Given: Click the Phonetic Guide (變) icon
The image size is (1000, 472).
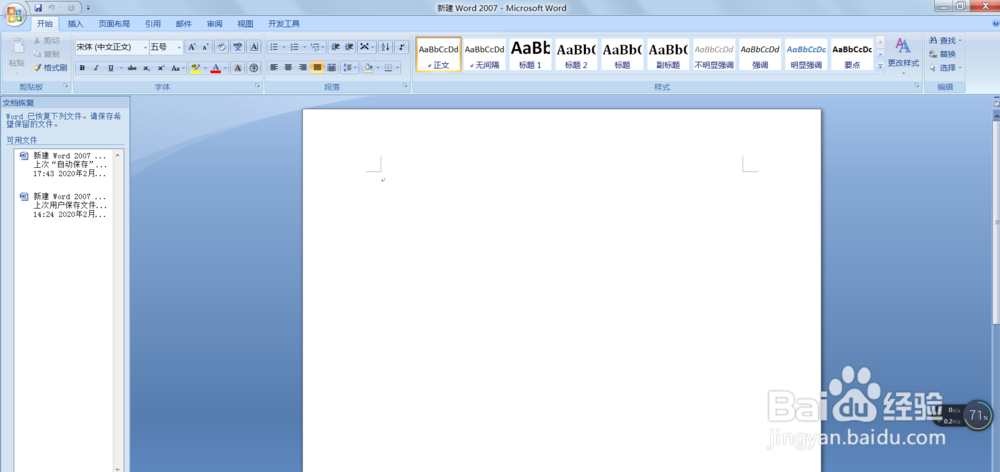Looking at the screenshot, I should click(x=238, y=47).
